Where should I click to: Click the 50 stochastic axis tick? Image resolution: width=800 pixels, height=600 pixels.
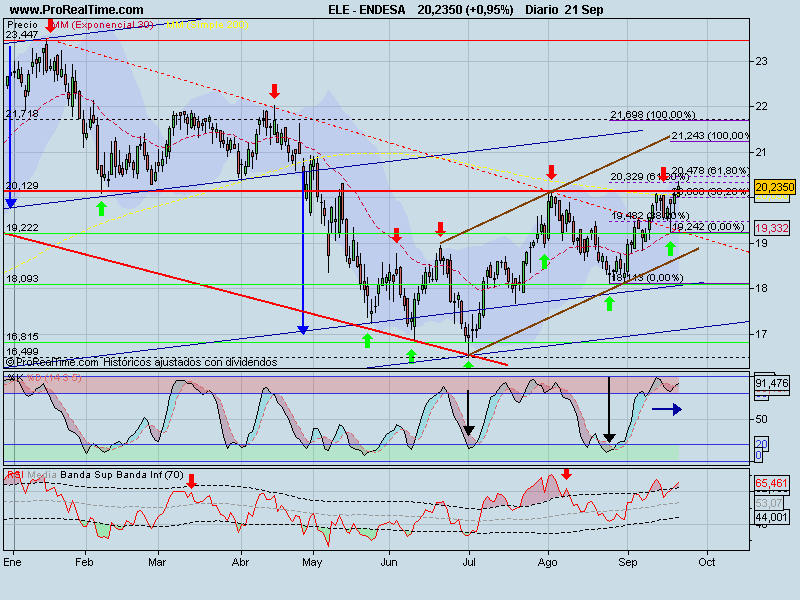pyautogui.click(x=761, y=419)
